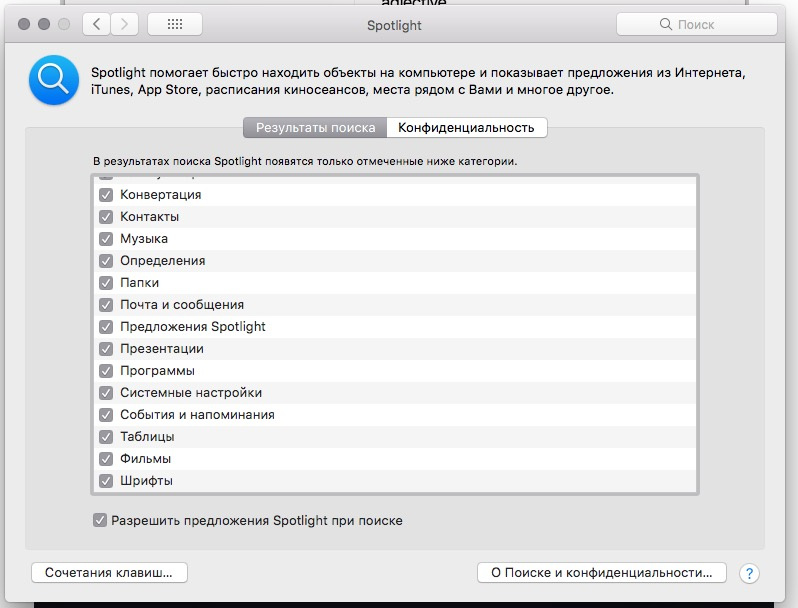Select the Шрифты row label
798x608 pixels.
[x=146, y=481]
